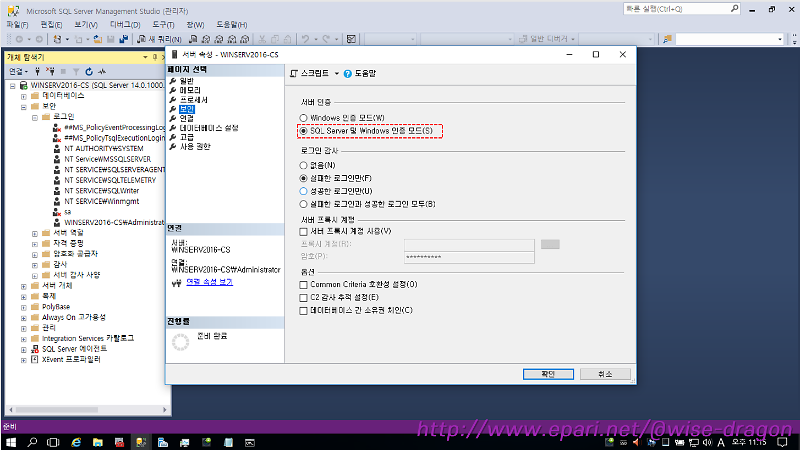Click the SQL Server Agent (에이전트) node icon

(x=35, y=349)
